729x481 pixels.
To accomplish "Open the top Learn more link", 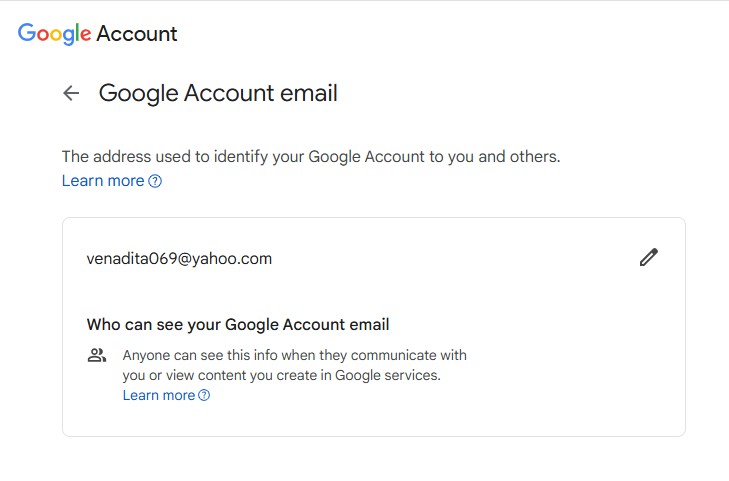I will pyautogui.click(x=103, y=181).
